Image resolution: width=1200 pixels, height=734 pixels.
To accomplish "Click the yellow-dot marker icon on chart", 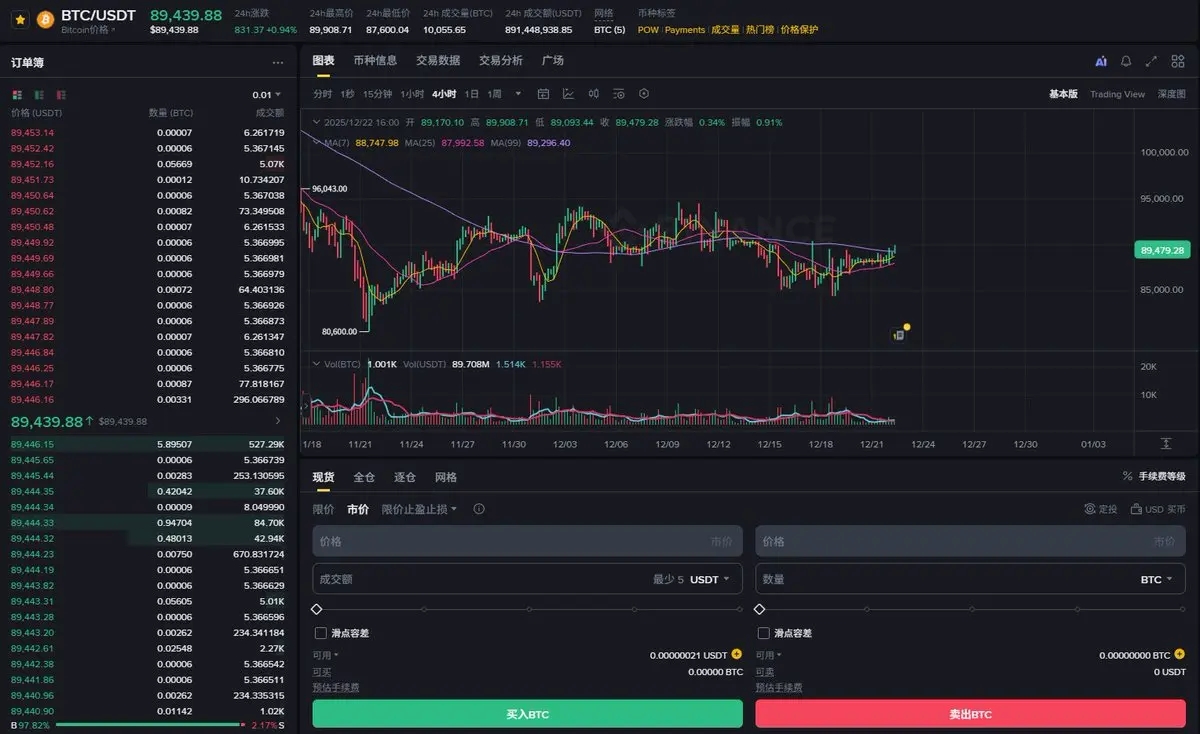I will (x=900, y=333).
